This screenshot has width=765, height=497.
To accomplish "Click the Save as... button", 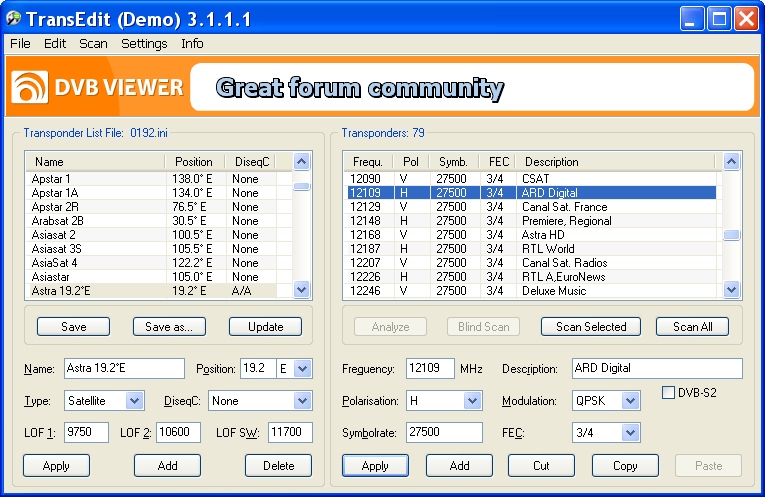I will coord(169,327).
